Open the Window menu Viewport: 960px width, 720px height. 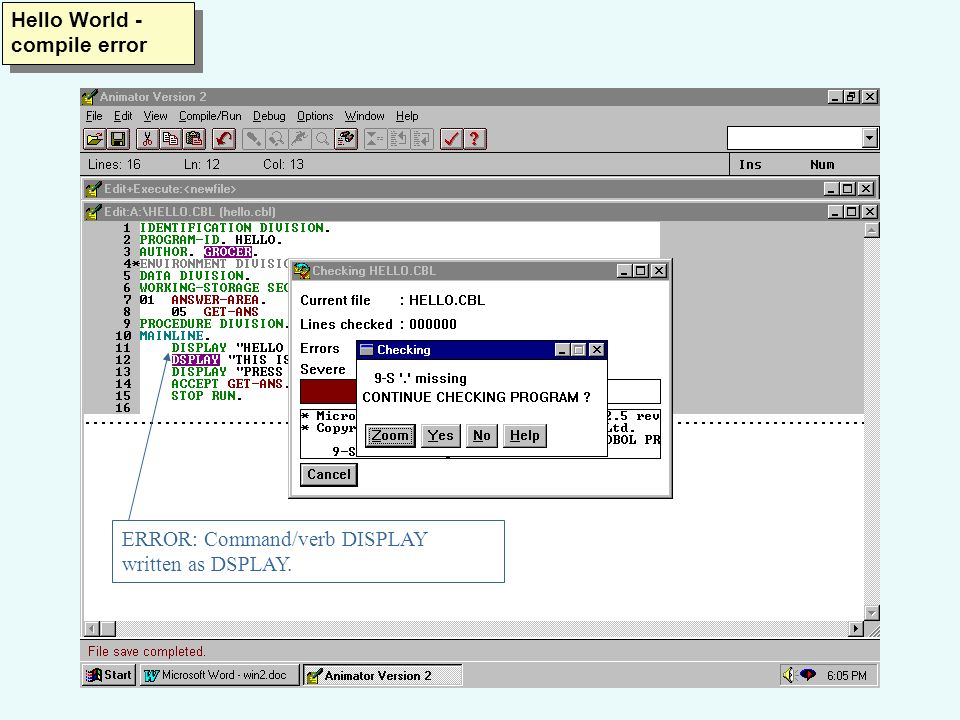pyautogui.click(x=364, y=116)
